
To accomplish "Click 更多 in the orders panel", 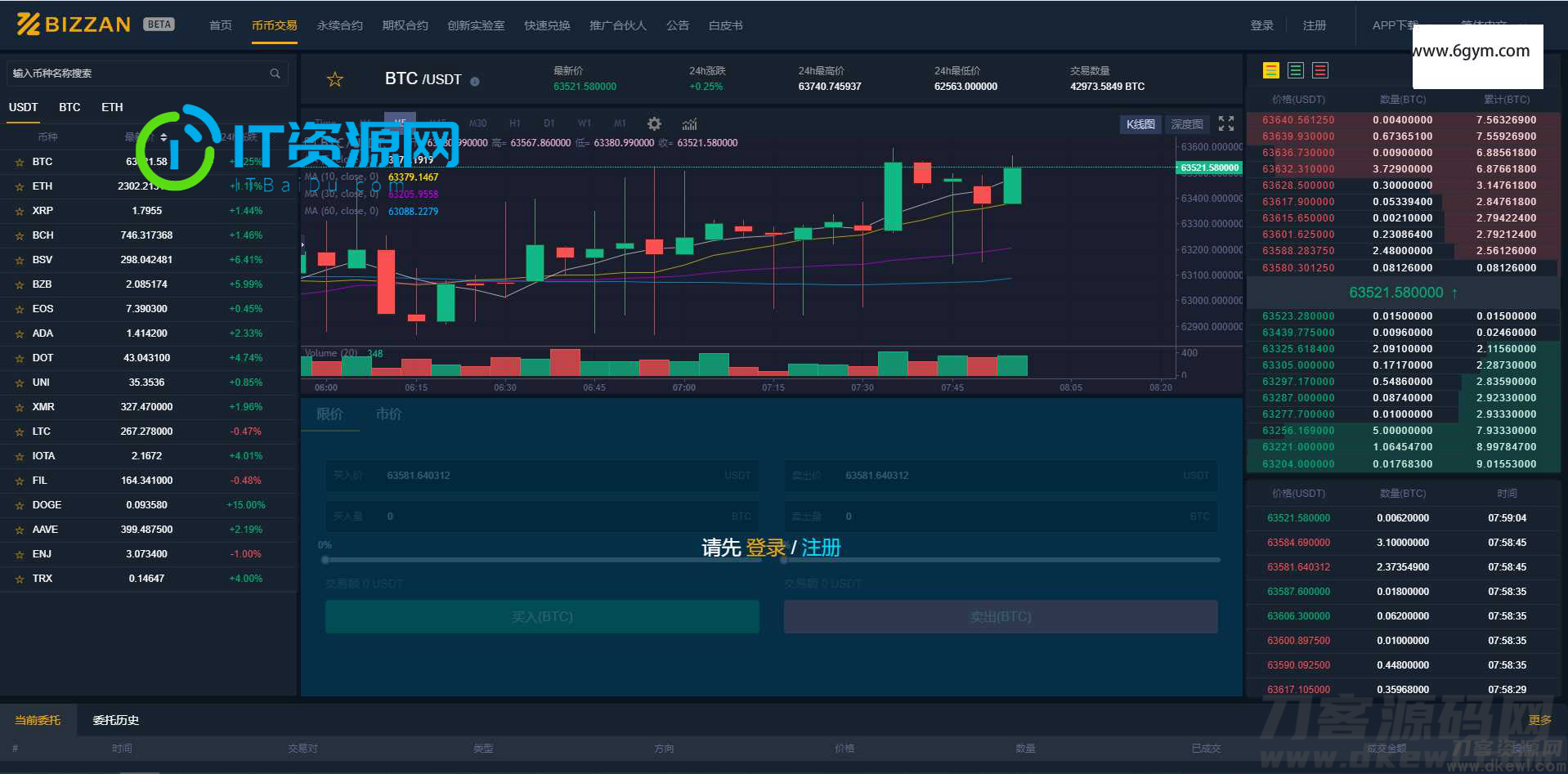I will (x=1540, y=720).
